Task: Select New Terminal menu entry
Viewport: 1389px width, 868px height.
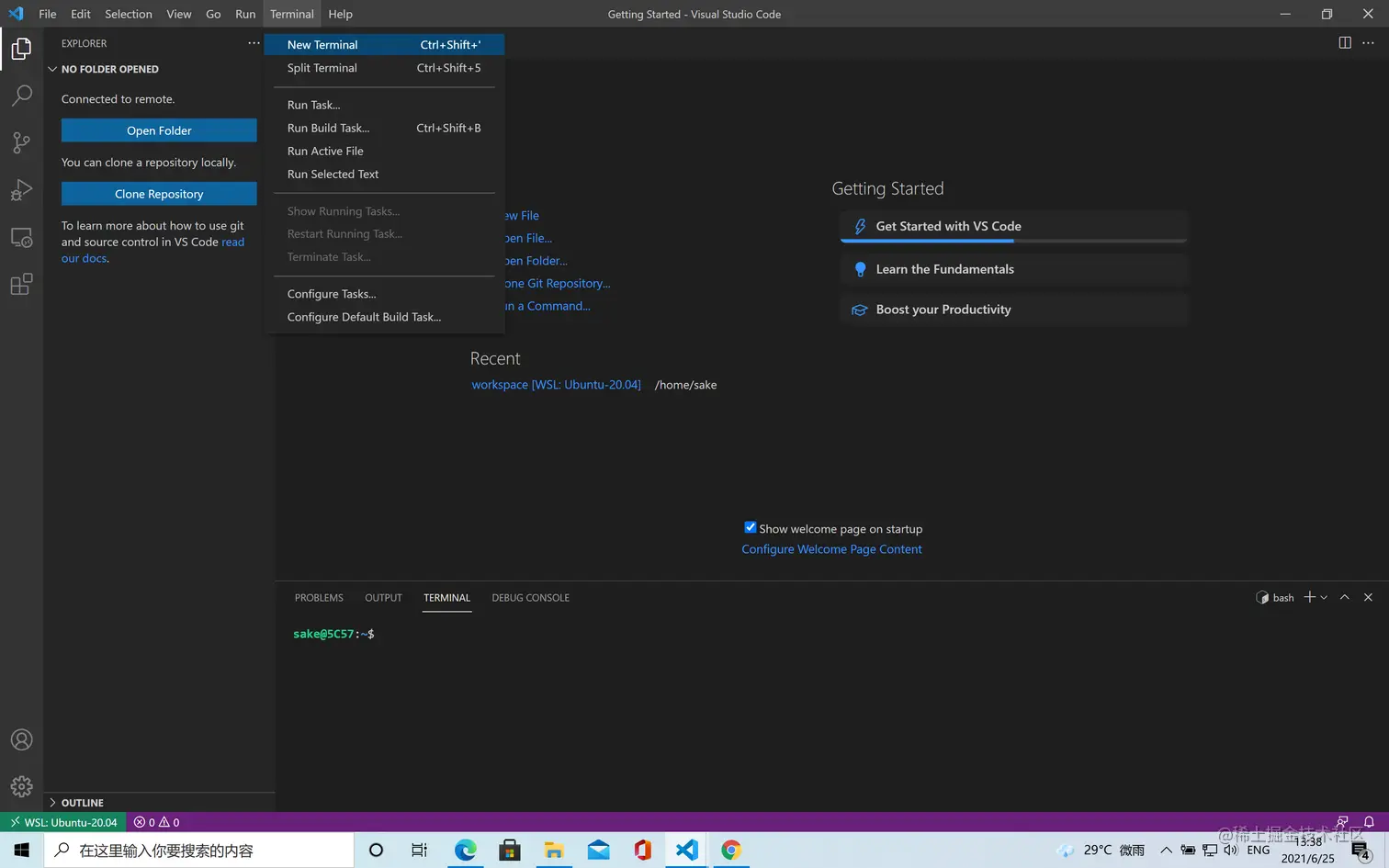Action: 384,44
